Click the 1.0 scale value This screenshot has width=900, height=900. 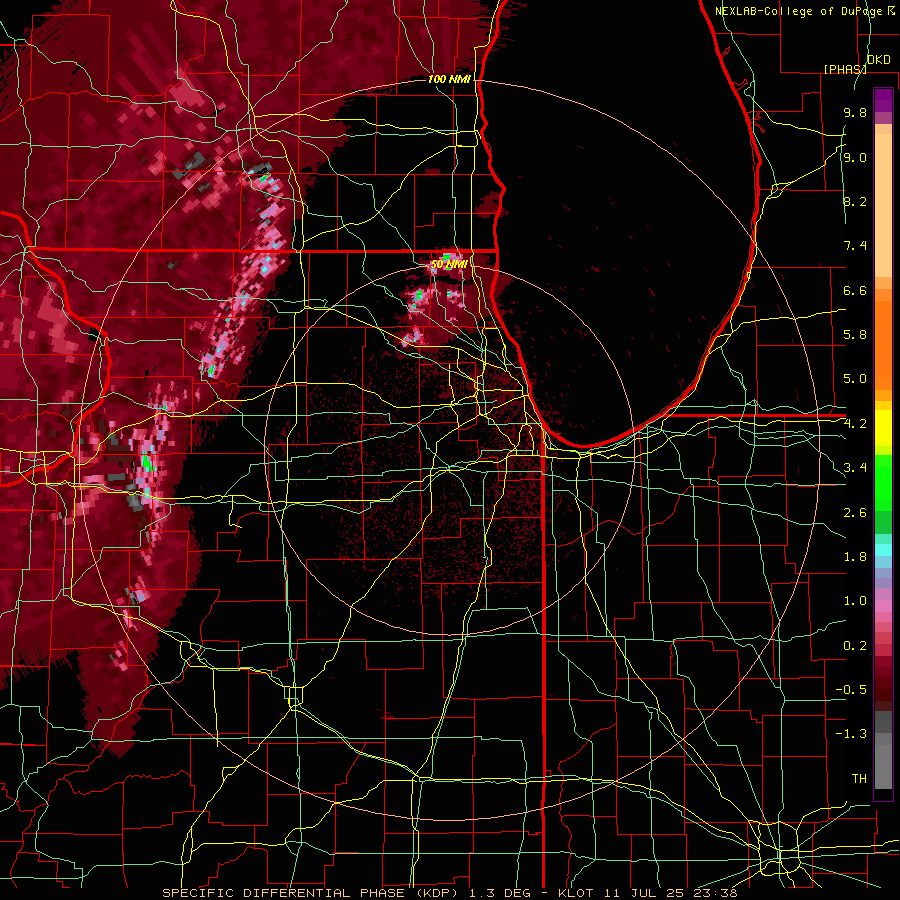855,601
